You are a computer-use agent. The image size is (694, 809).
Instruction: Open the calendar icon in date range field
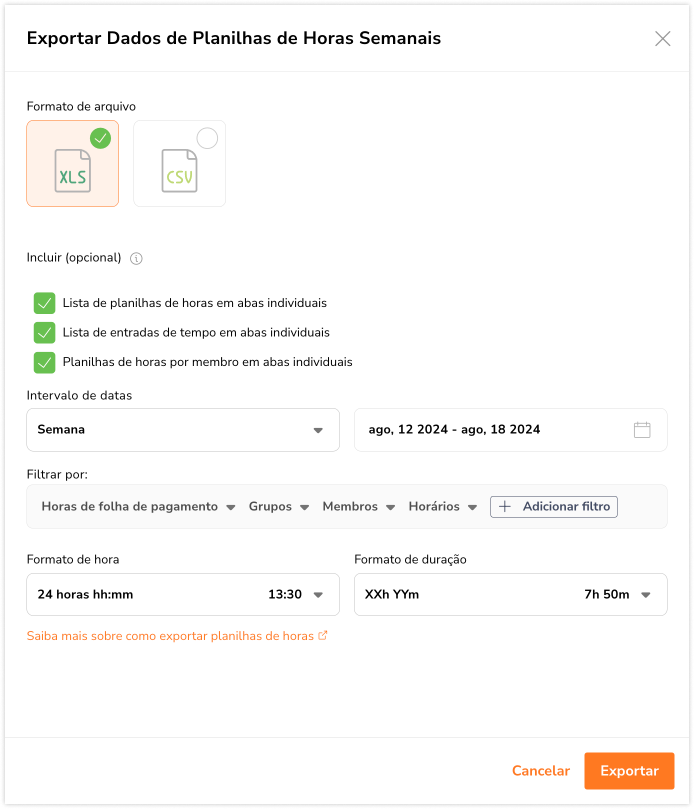click(x=642, y=430)
